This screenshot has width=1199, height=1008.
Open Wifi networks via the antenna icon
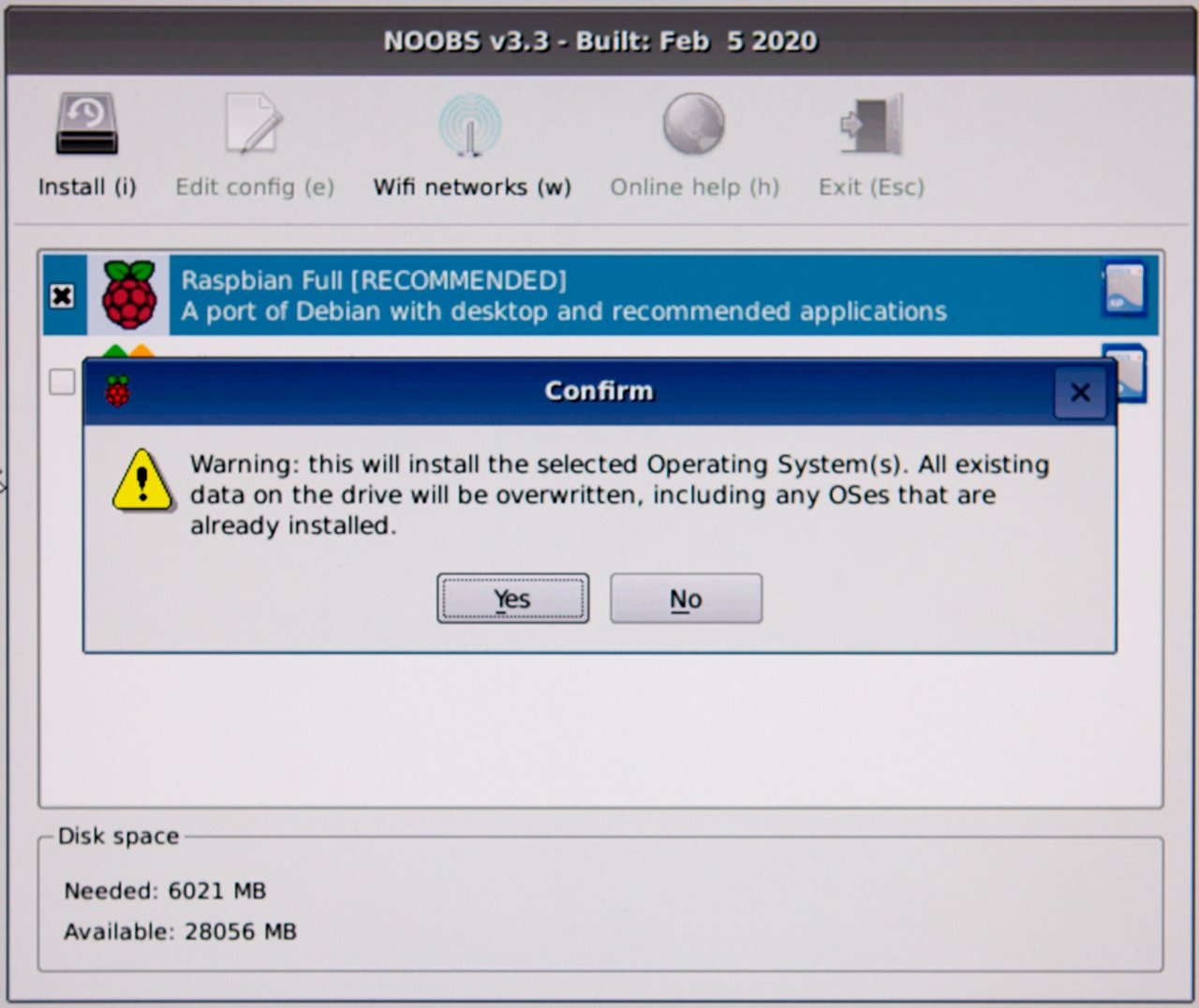470,125
